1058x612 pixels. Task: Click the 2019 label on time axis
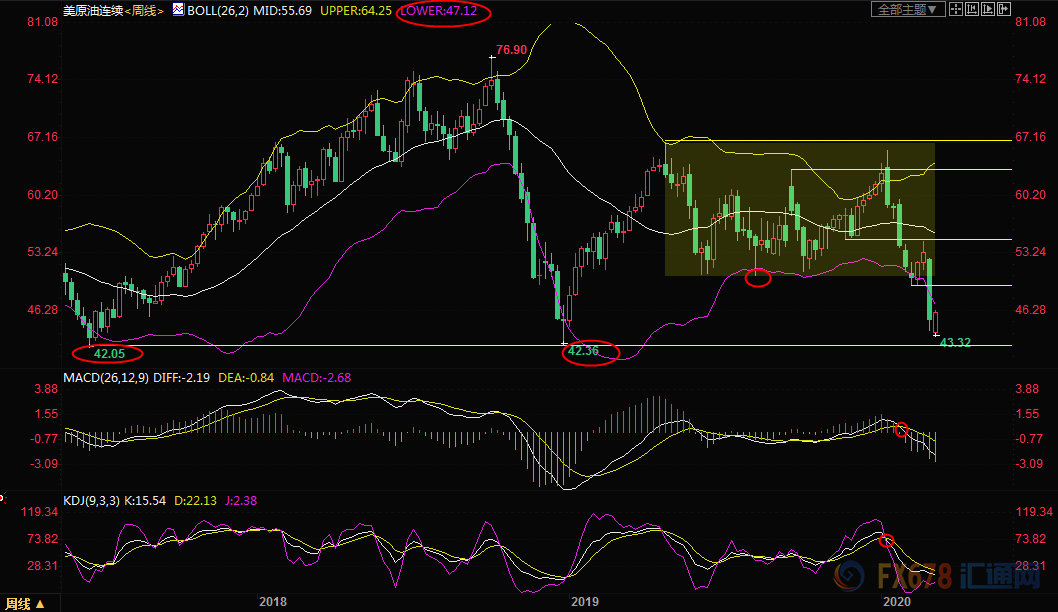[x=584, y=602]
